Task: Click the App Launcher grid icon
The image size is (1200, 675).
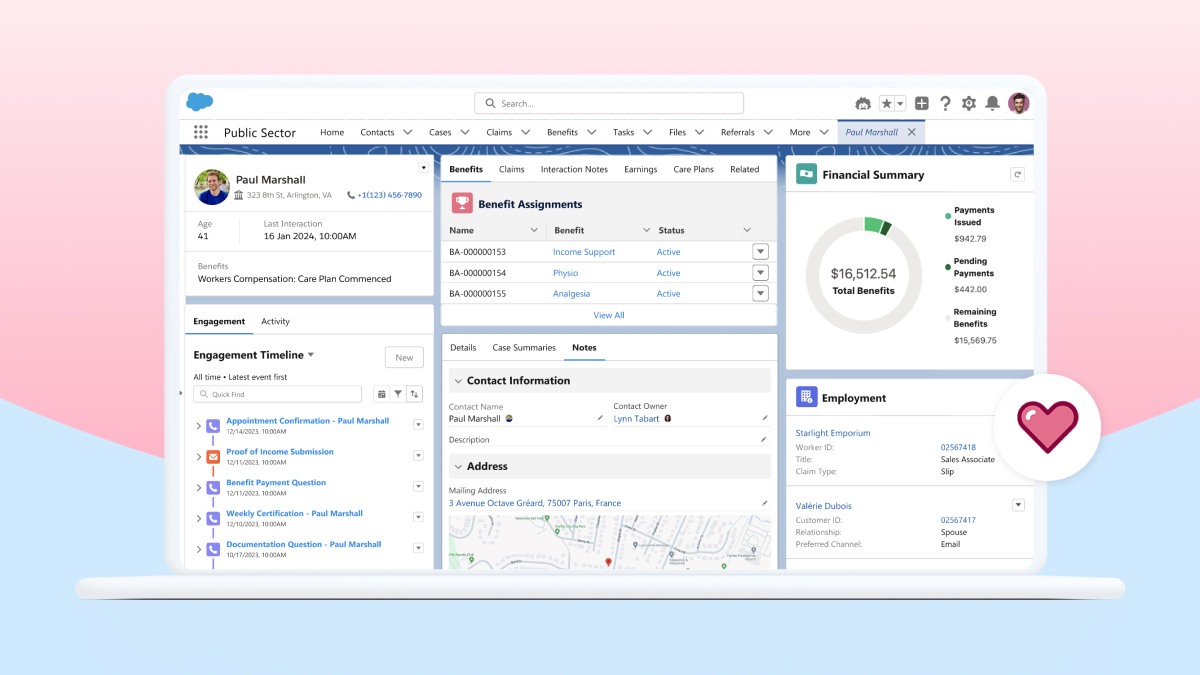Action: (200, 131)
